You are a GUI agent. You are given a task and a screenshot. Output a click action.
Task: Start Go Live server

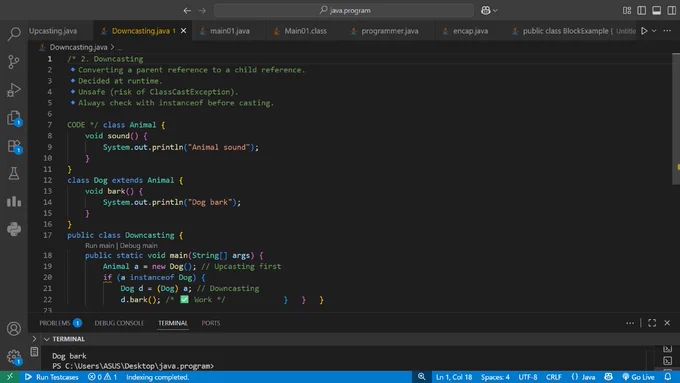(x=638, y=377)
